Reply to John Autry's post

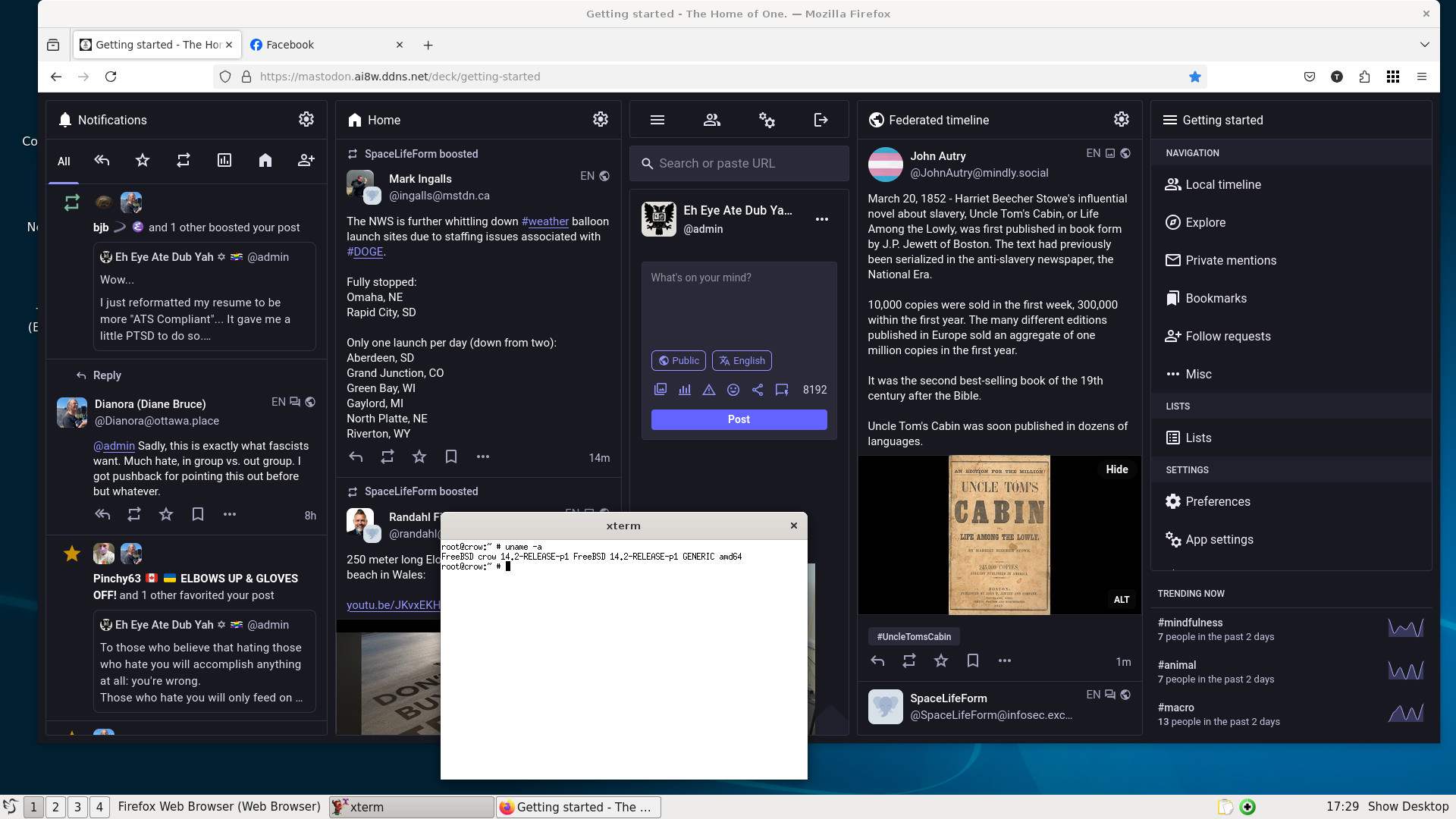pyautogui.click(x=877, y=661)
